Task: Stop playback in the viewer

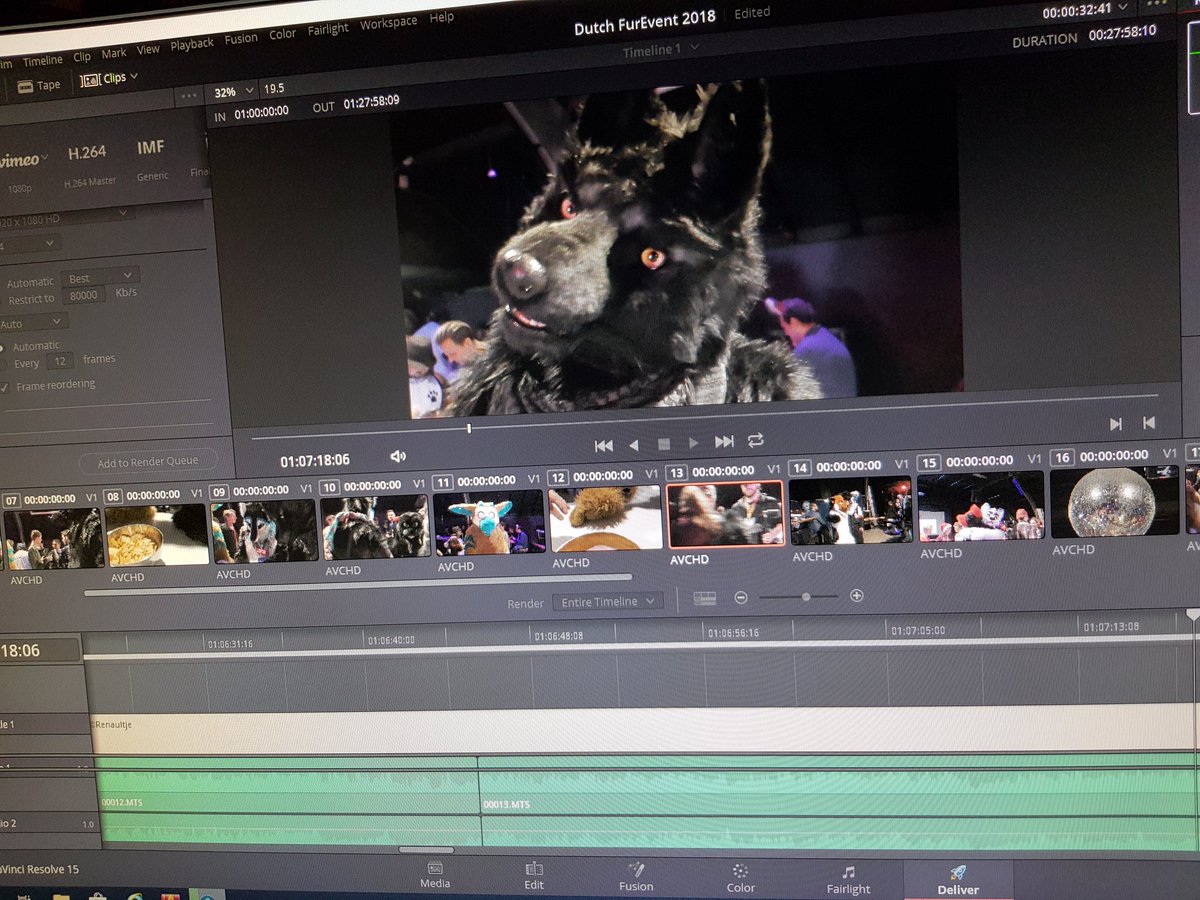Action: (x=664, y=444)
